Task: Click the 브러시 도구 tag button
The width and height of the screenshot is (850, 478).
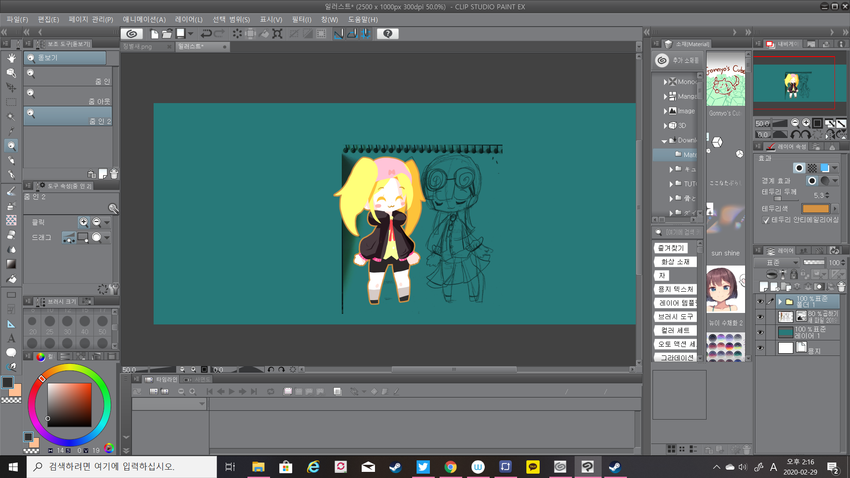Action: [x=675, y=316]
